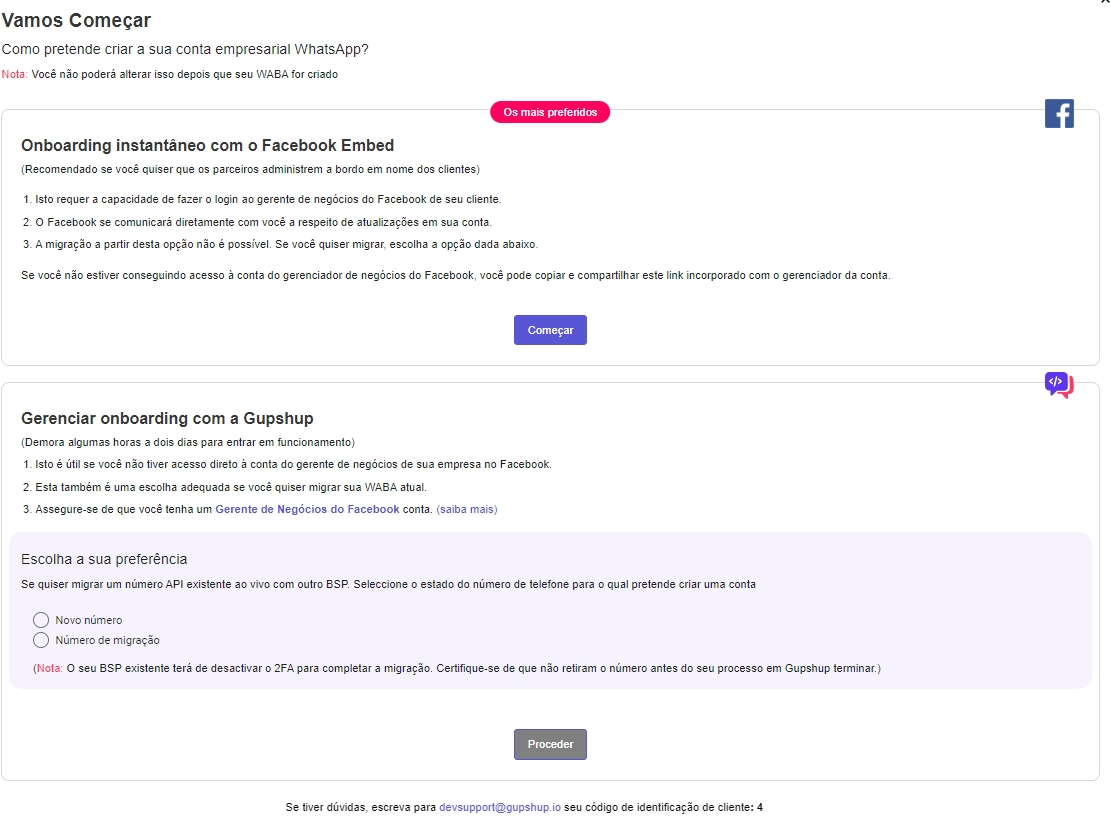
Task: Email devsupport@gupshup.io support link
Action: (500, 807)
